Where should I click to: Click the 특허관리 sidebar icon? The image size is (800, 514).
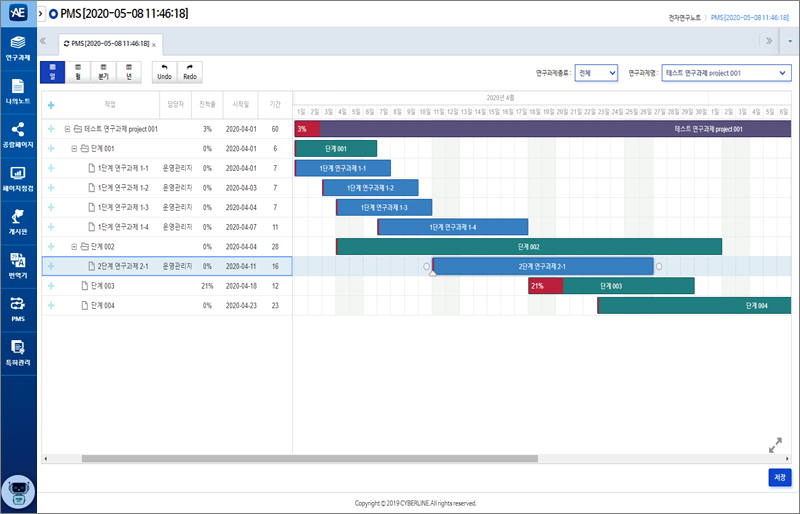(x=18, y=350)
